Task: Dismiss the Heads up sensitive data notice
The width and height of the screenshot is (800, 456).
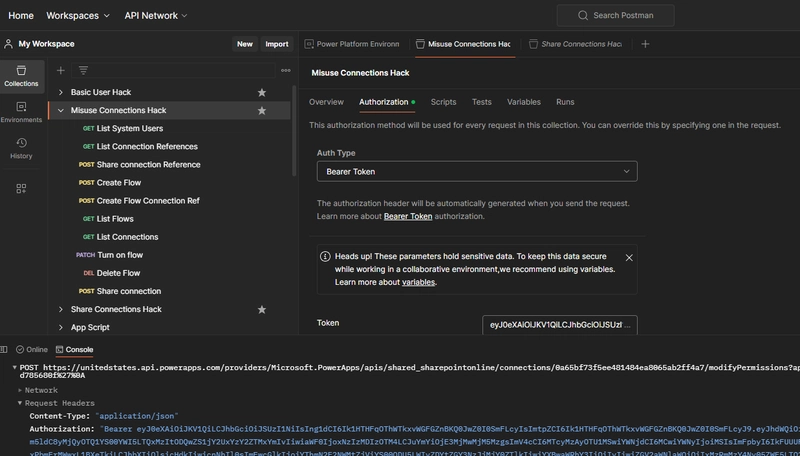Action: click(628, 257)
